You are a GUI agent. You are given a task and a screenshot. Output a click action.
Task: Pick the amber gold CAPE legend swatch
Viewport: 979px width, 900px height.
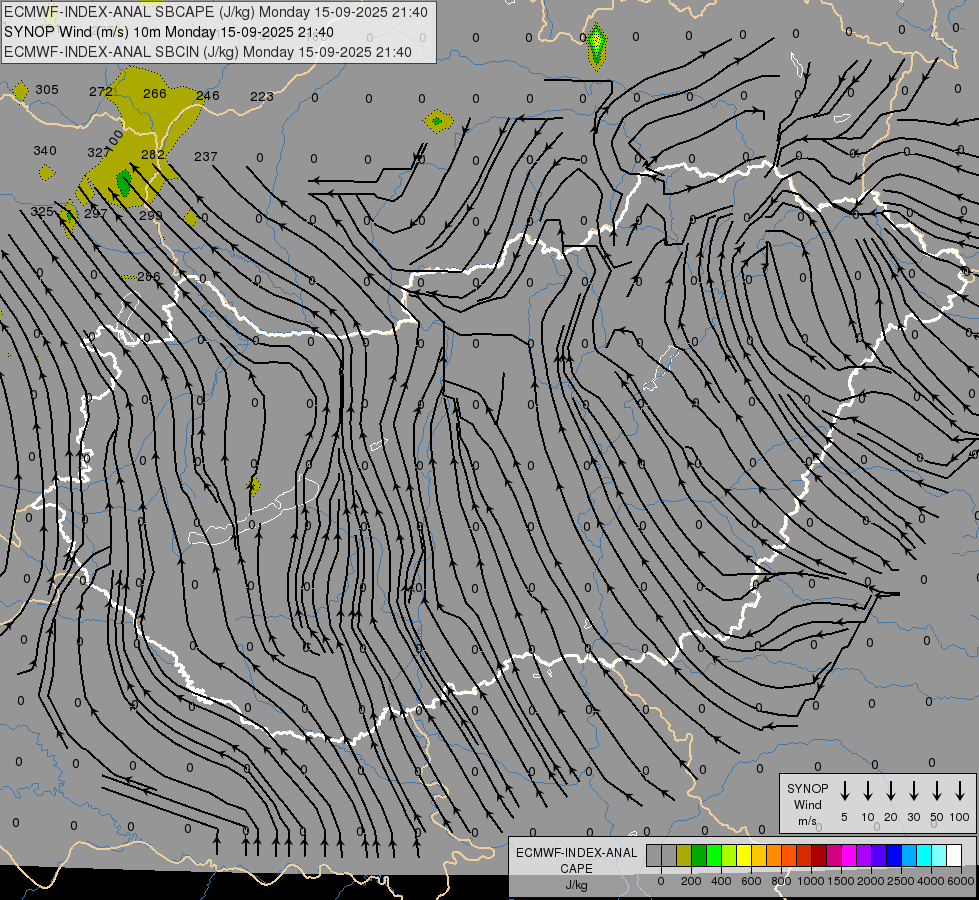coord(759,856)
